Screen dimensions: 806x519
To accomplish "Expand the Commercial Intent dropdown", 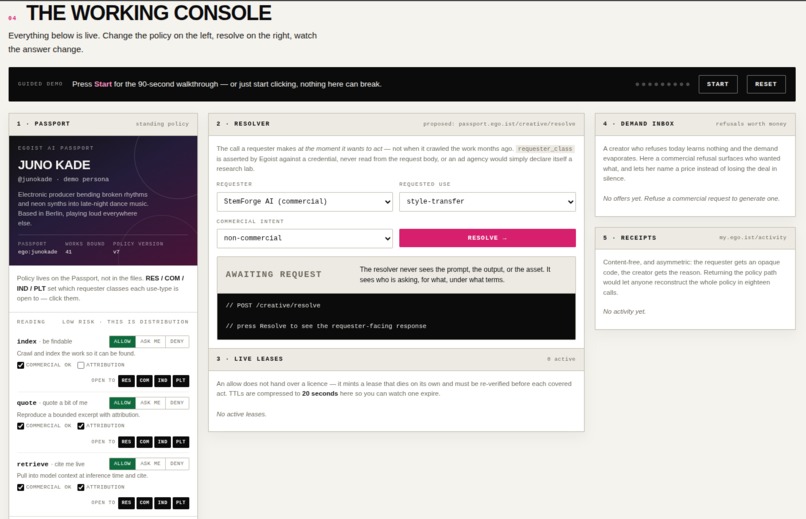I will [x=304, y=238].
